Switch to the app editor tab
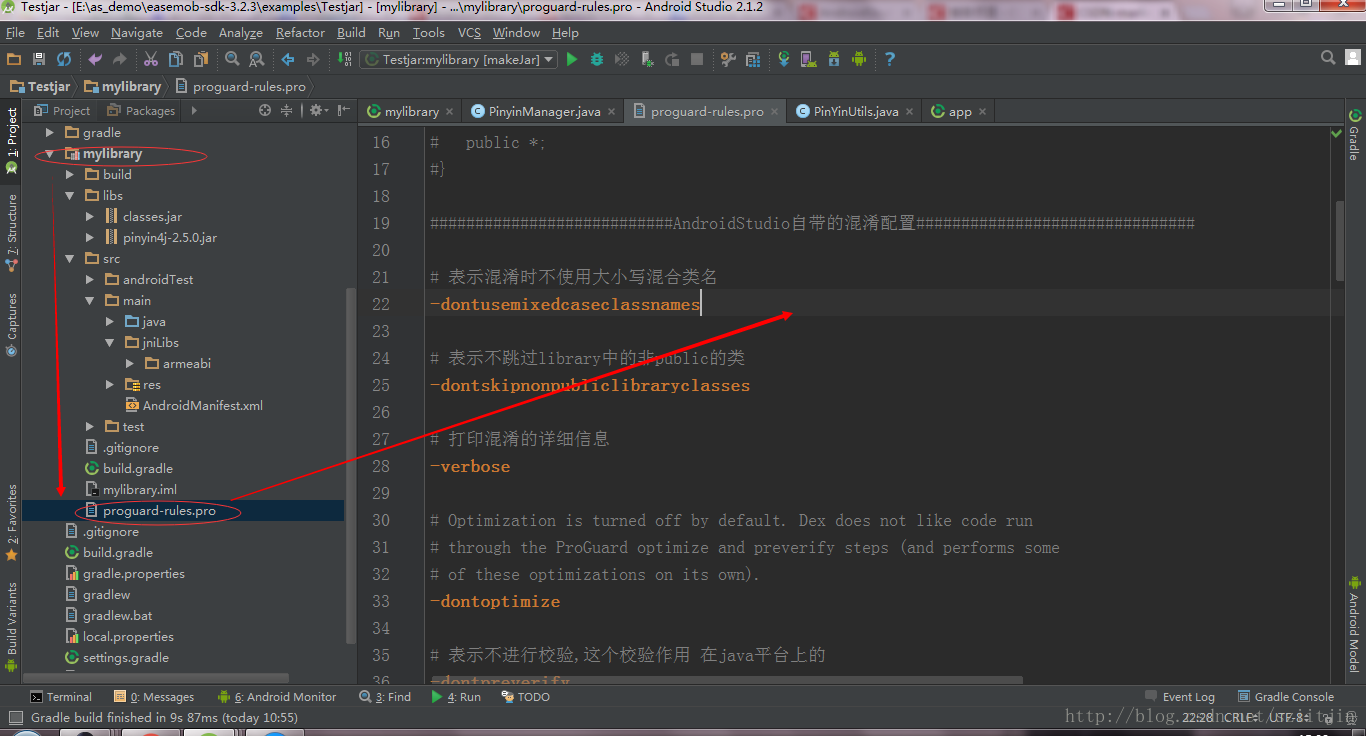This screenshot has height=736, width=1366. [960, 111]
